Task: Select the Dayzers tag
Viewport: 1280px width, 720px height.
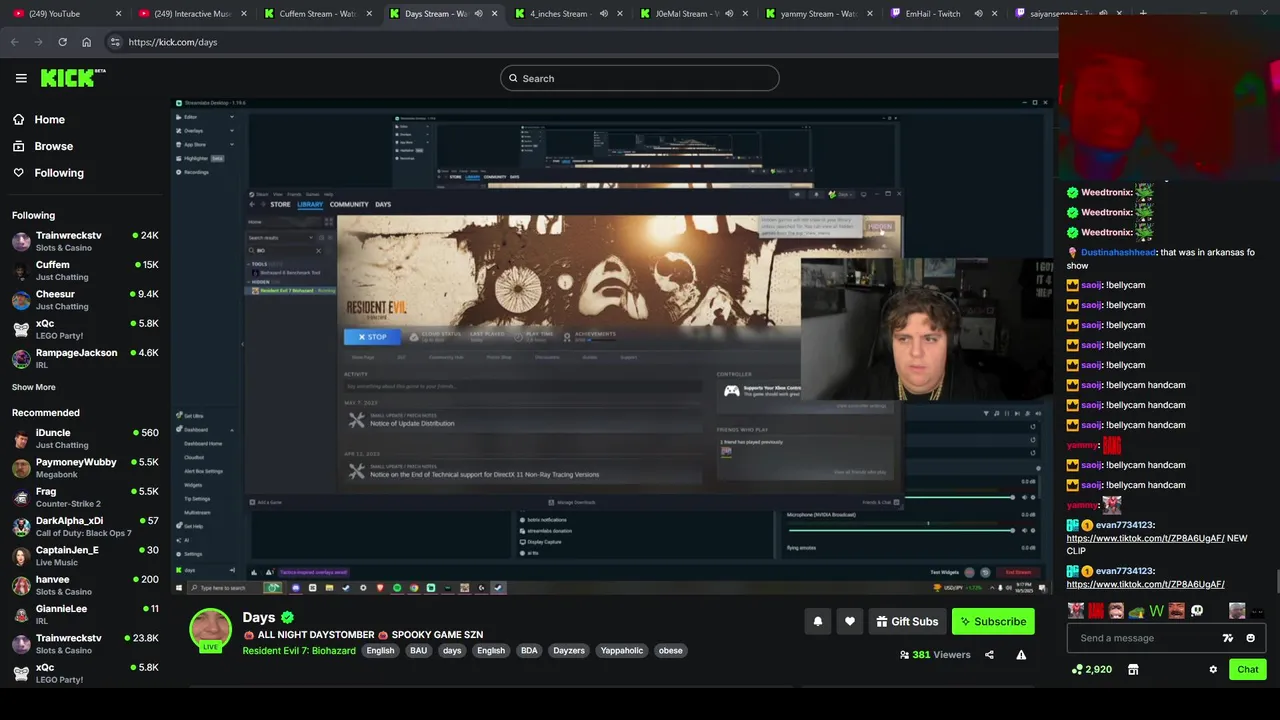Action: (569, 651)
